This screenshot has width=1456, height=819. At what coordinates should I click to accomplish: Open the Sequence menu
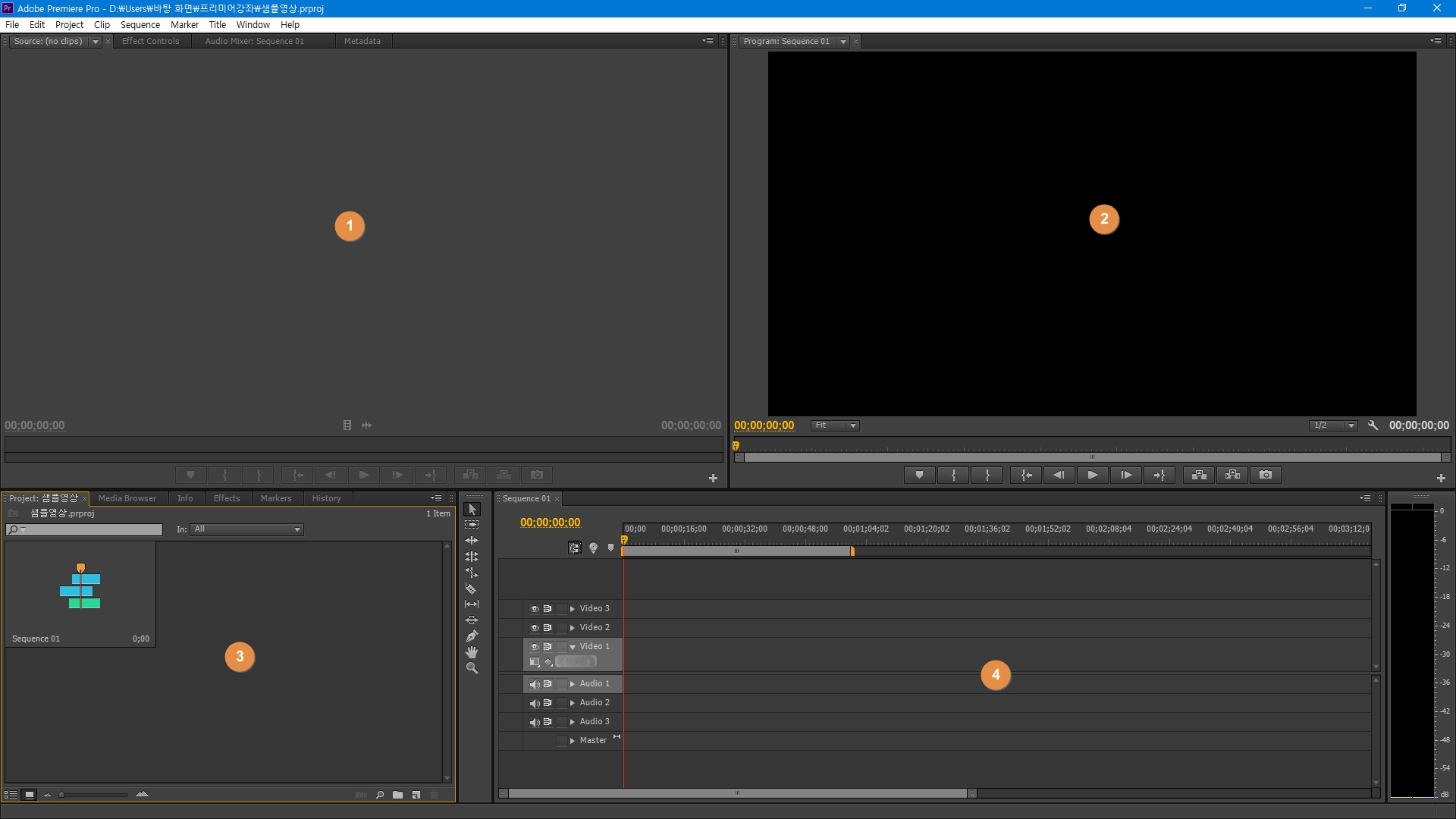coord(140,24)
